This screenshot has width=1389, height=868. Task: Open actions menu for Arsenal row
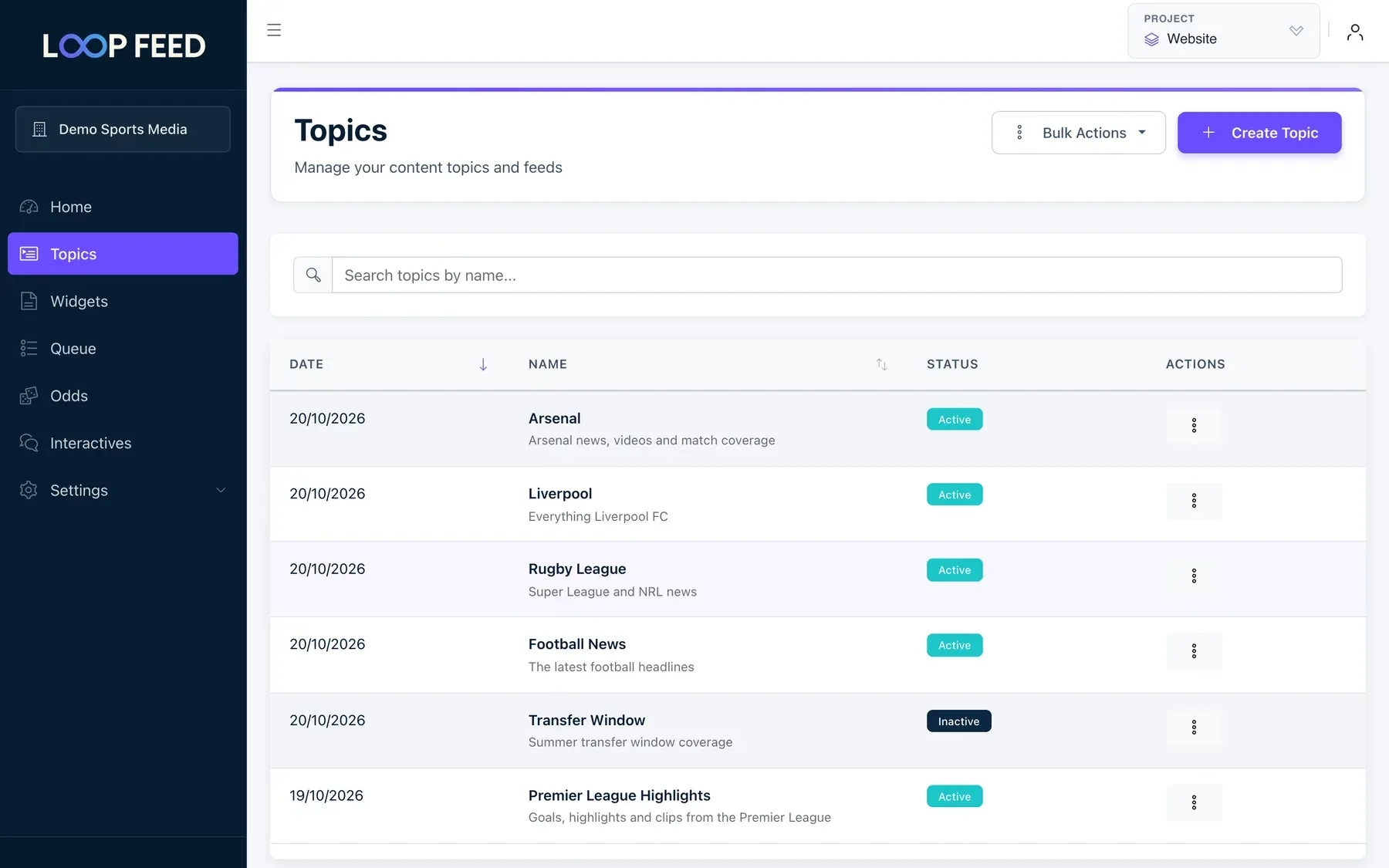[x=1194, y=425]
